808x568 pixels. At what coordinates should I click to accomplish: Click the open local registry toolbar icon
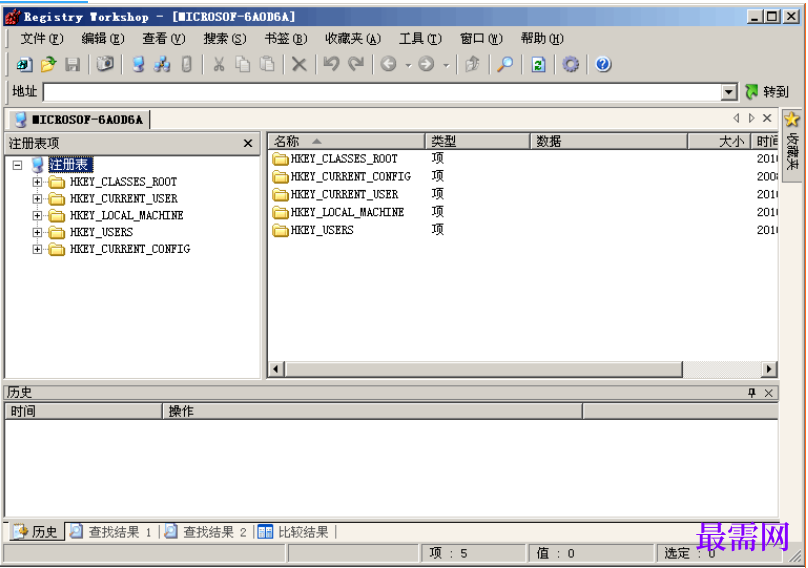point(23,64)
